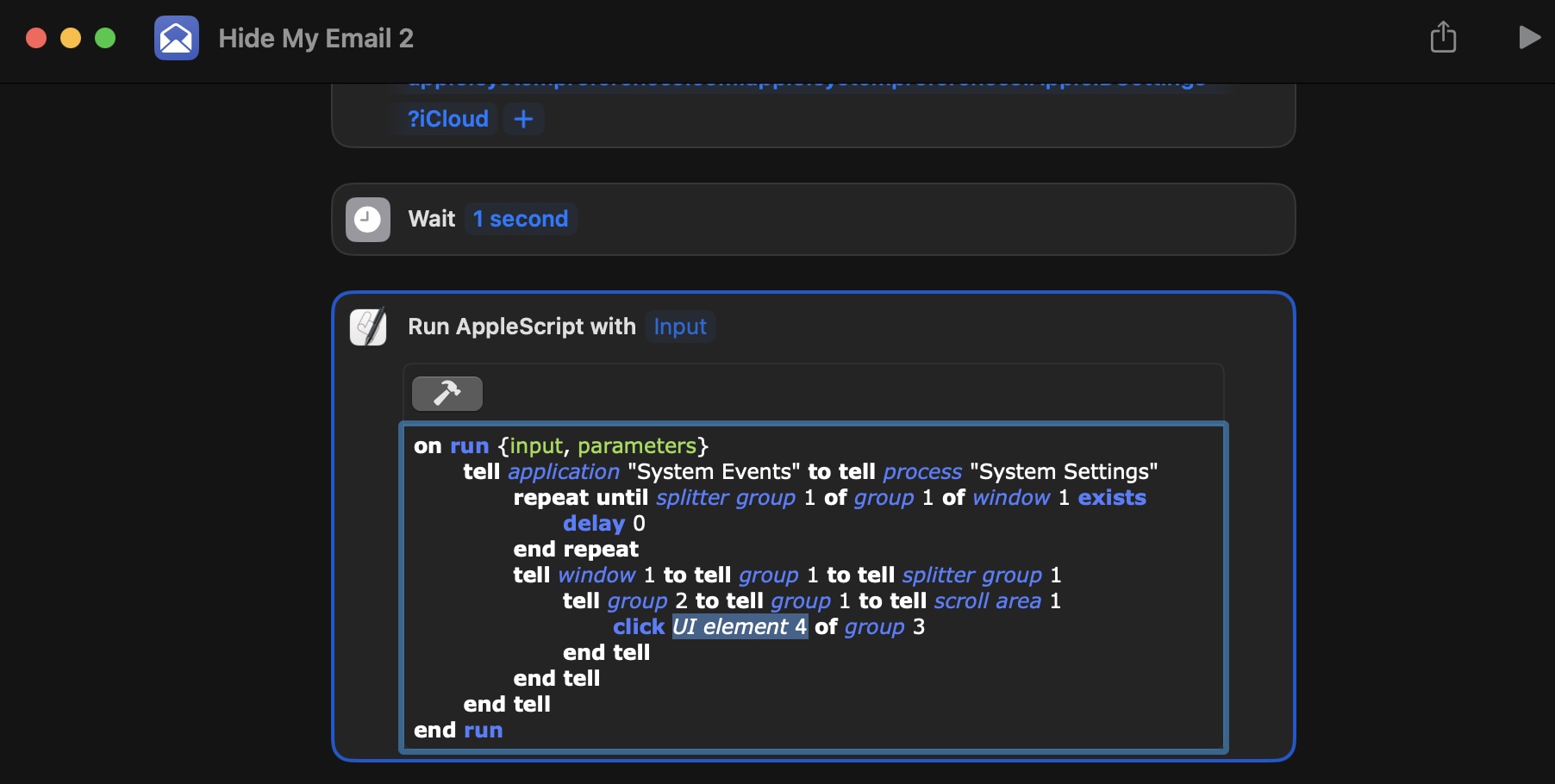Screen dimensions: 1555x784
Task: Open the Share menu in the title bar
Action: [x=1443, y=37]
